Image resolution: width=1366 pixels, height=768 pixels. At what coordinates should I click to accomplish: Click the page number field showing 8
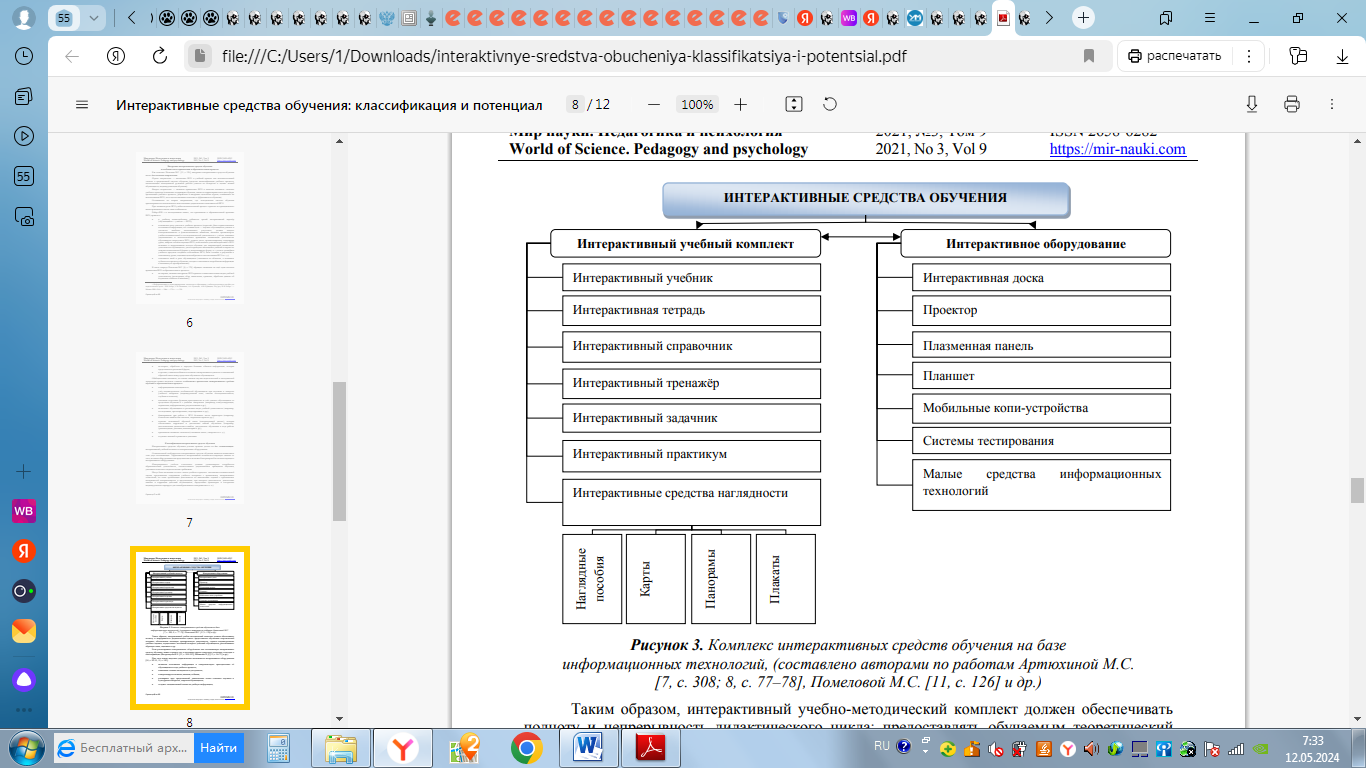[575, 104]
